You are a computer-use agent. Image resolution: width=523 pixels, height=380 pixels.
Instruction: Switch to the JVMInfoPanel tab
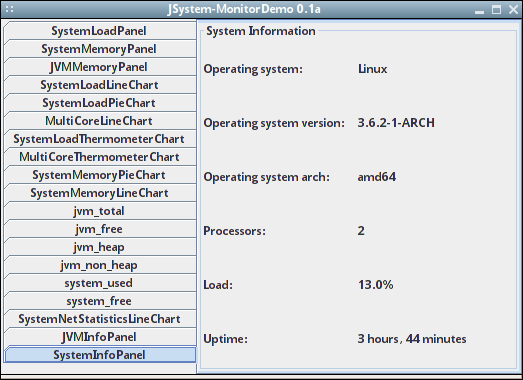click(100, 337)
